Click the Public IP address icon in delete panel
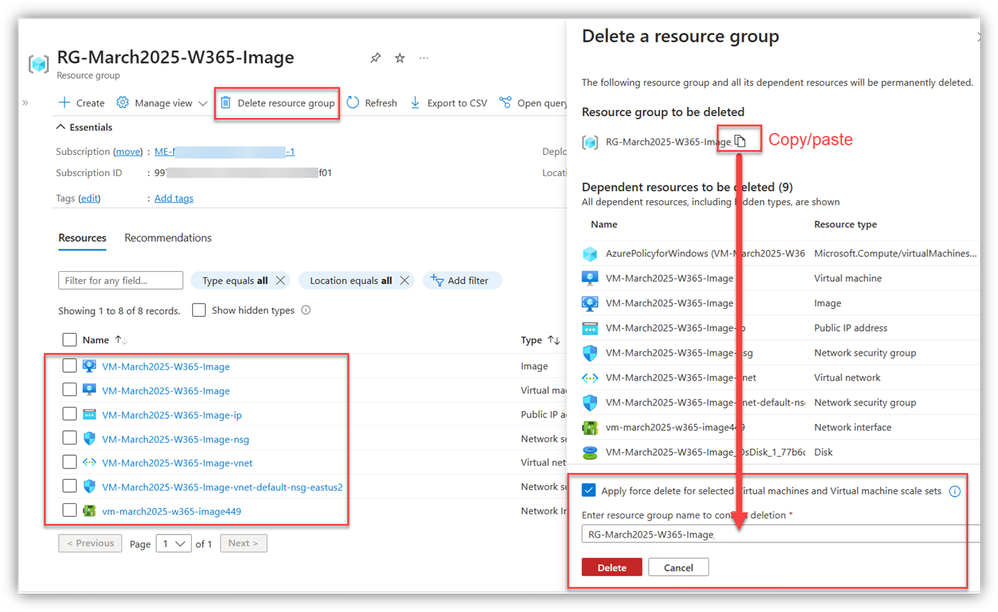Viewport: 998px width, 612px height. coord(590,328)
